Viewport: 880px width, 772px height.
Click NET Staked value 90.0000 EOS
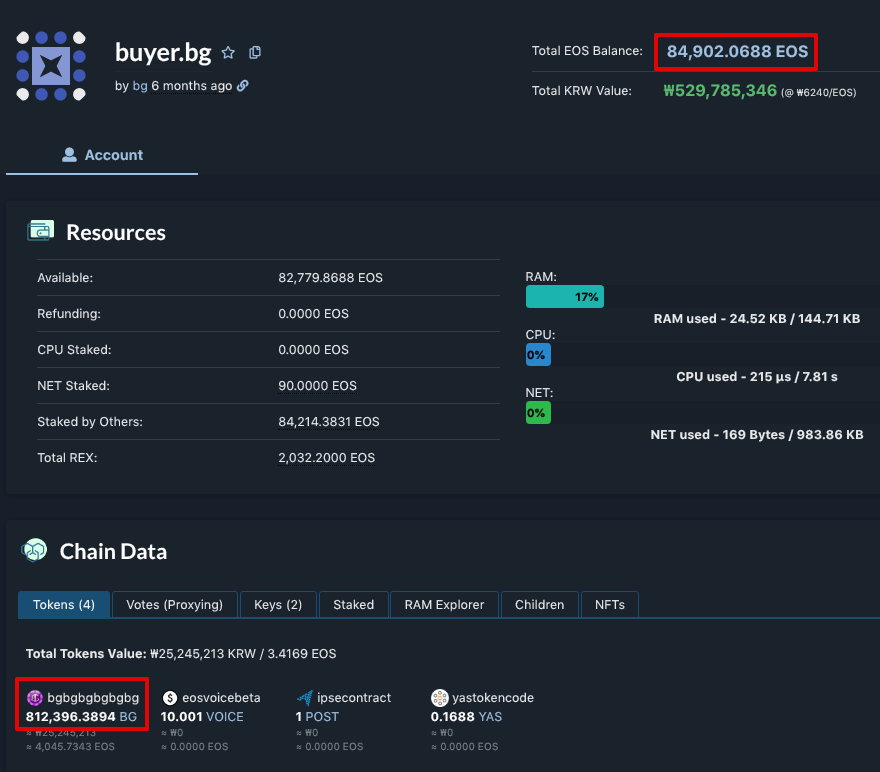[x=318, y=385]
